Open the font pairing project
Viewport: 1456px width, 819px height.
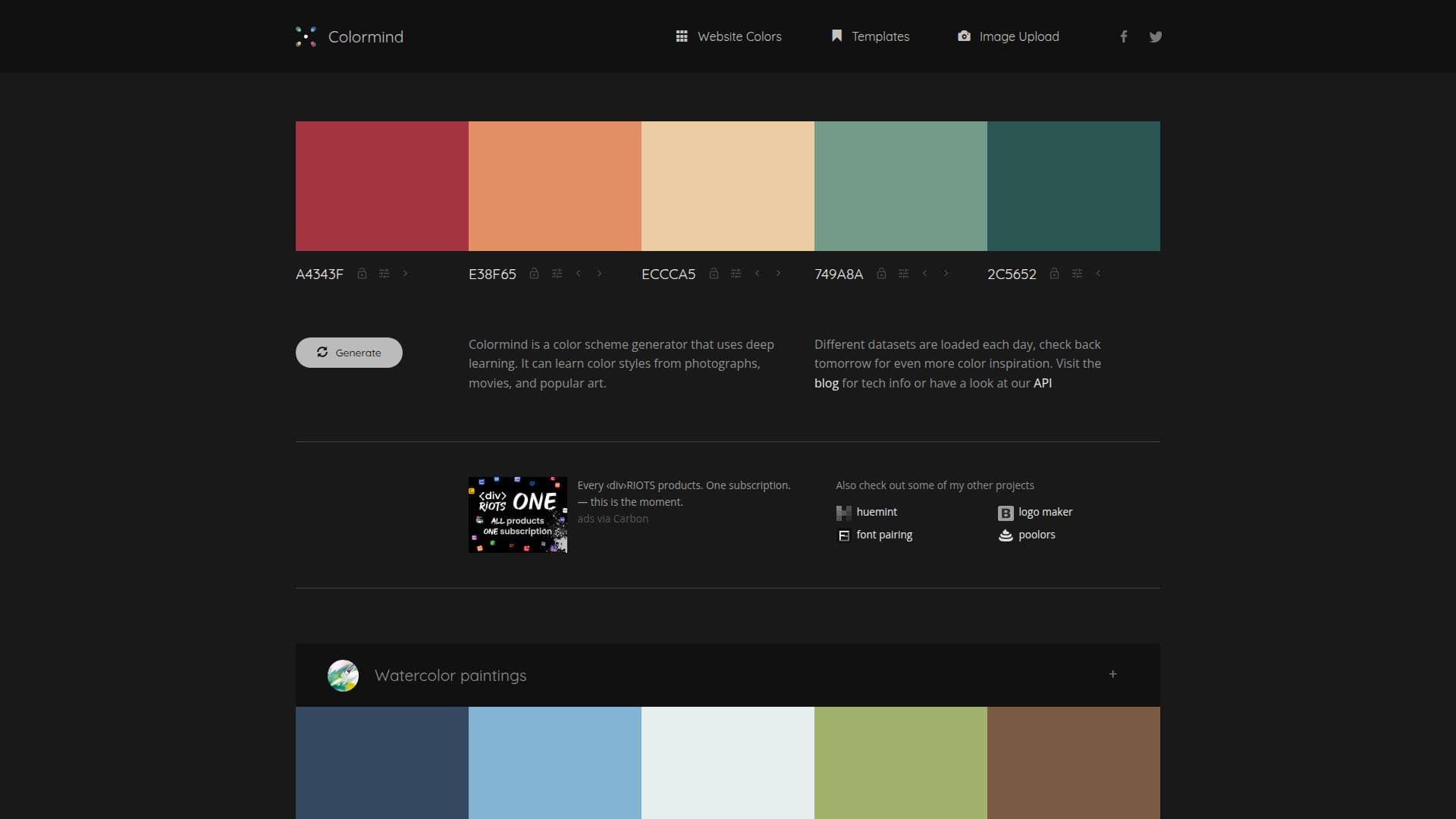[x=874, y=535]
